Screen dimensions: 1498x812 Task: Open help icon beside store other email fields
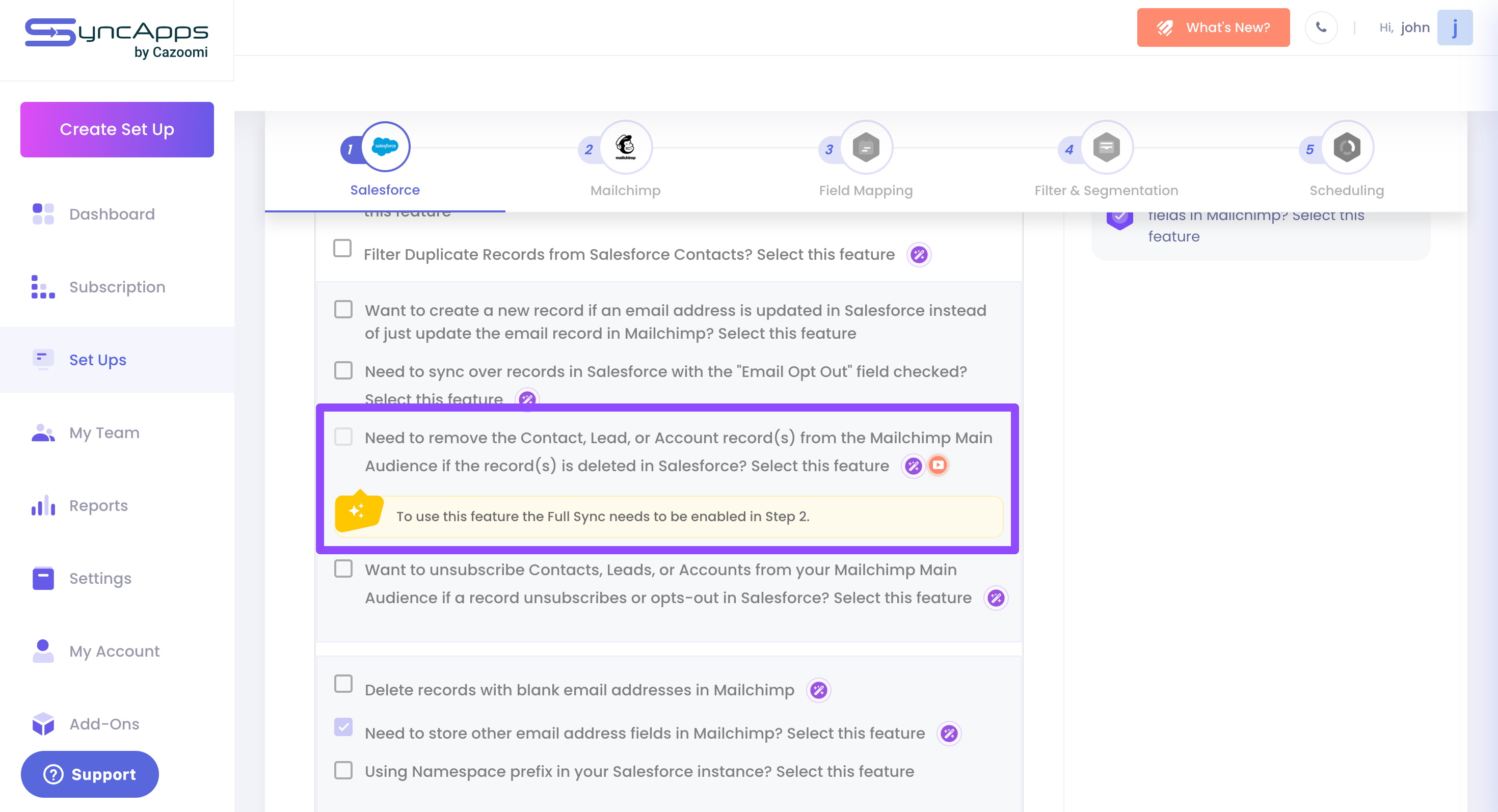[x=949, y=734]
